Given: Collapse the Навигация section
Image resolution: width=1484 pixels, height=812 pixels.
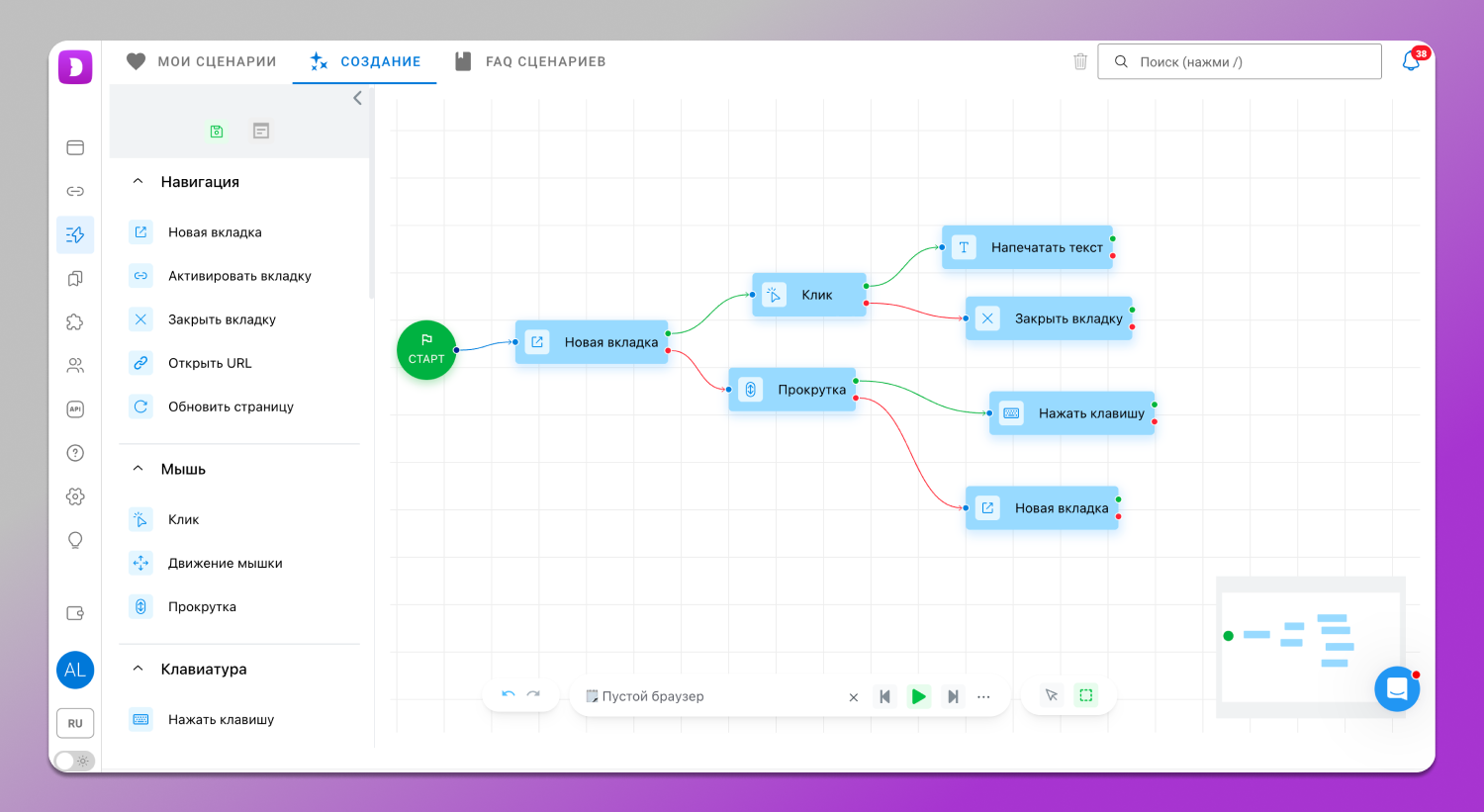Looking at the screenshot, I should tap(139, 182).
